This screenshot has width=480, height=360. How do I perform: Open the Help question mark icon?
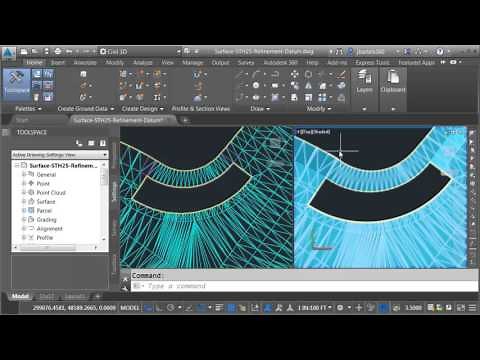click(x=440, y=51)
